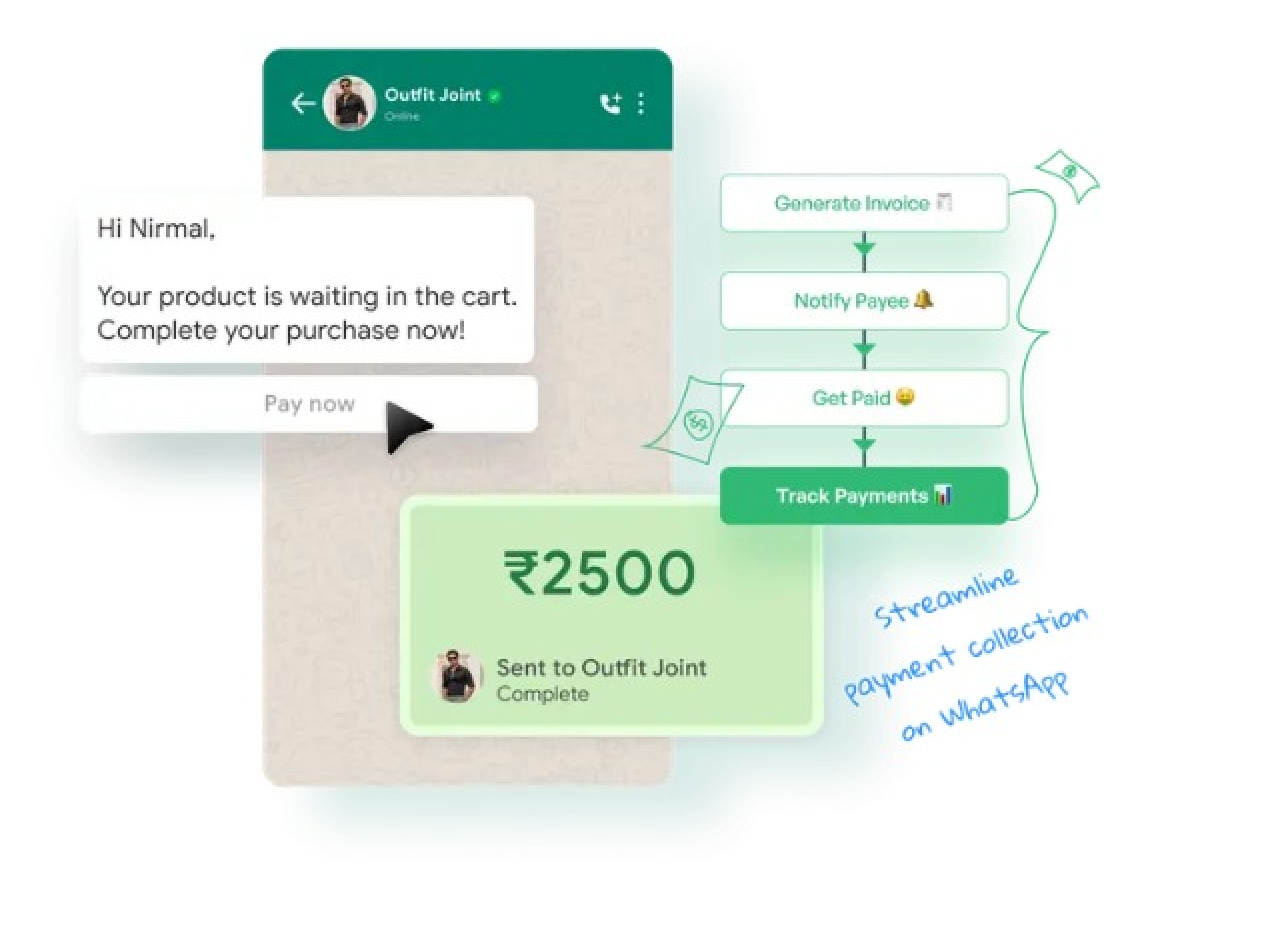Image resolution: width=1261 pixels, height=939 pixels.
Task: Open the Hi Nirmal cart message bubble
Action: click(x=306, y=280)
